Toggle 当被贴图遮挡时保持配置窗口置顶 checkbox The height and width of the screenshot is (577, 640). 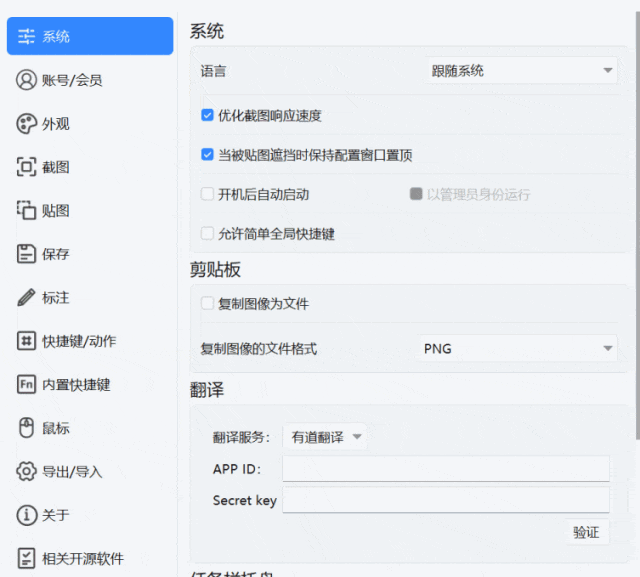[207, 155]
